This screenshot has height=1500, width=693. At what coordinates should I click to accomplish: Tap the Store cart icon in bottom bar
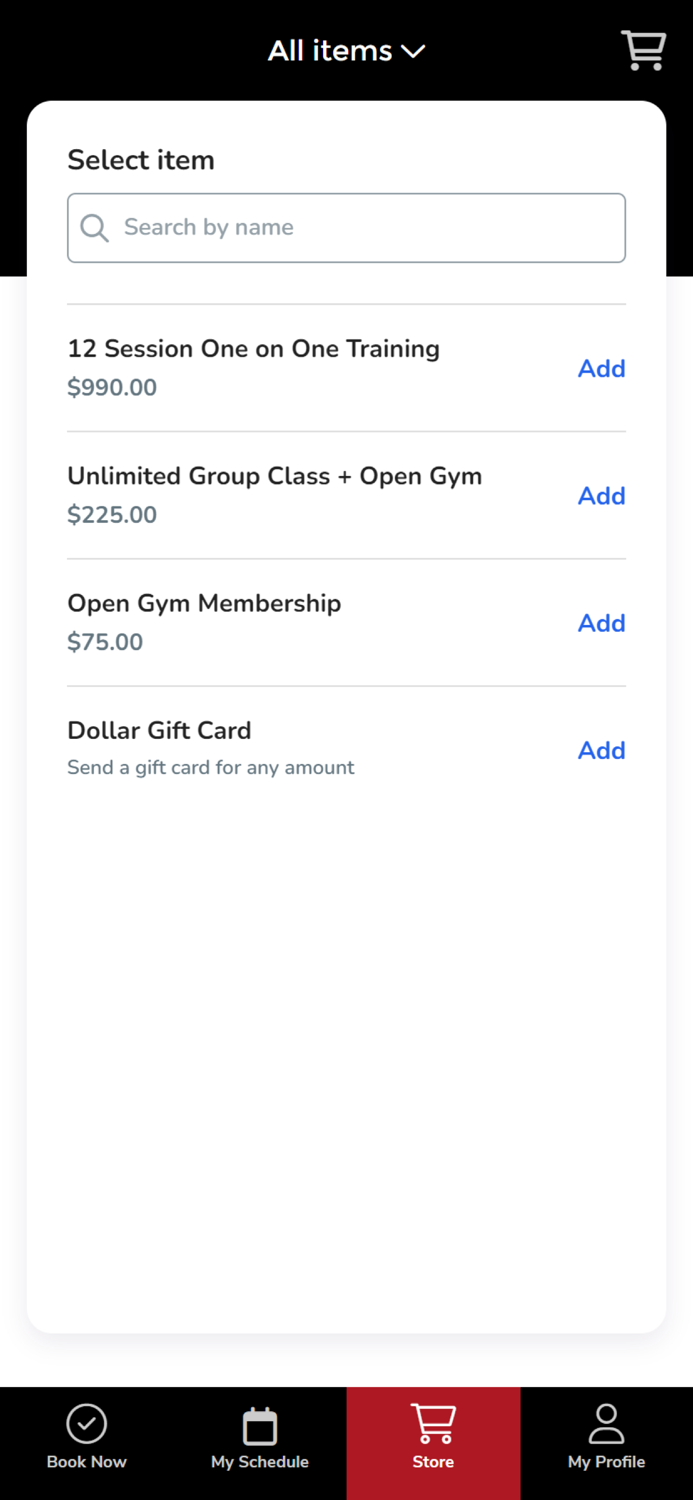(x=433, y=1424)
